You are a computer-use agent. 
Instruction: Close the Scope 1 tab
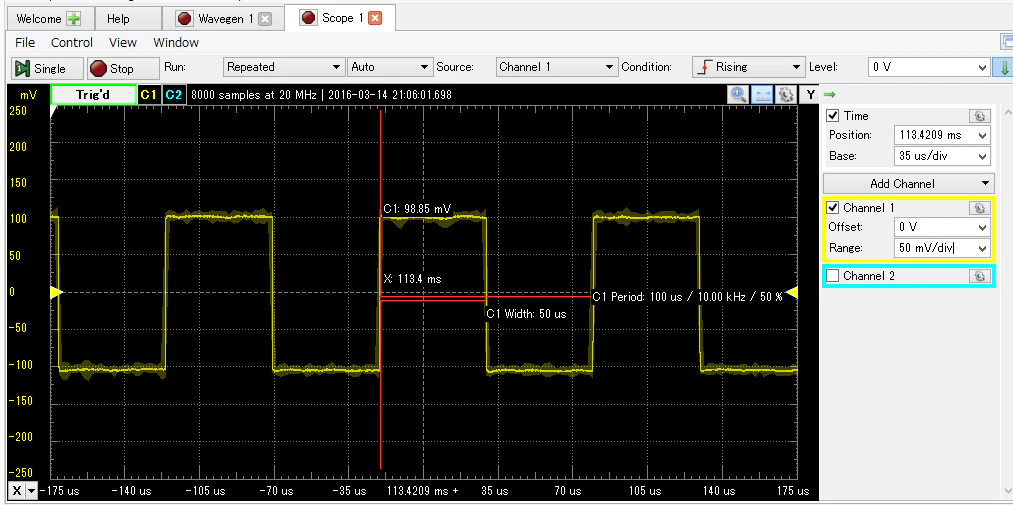pyautogui.click(x=375, y=18)
